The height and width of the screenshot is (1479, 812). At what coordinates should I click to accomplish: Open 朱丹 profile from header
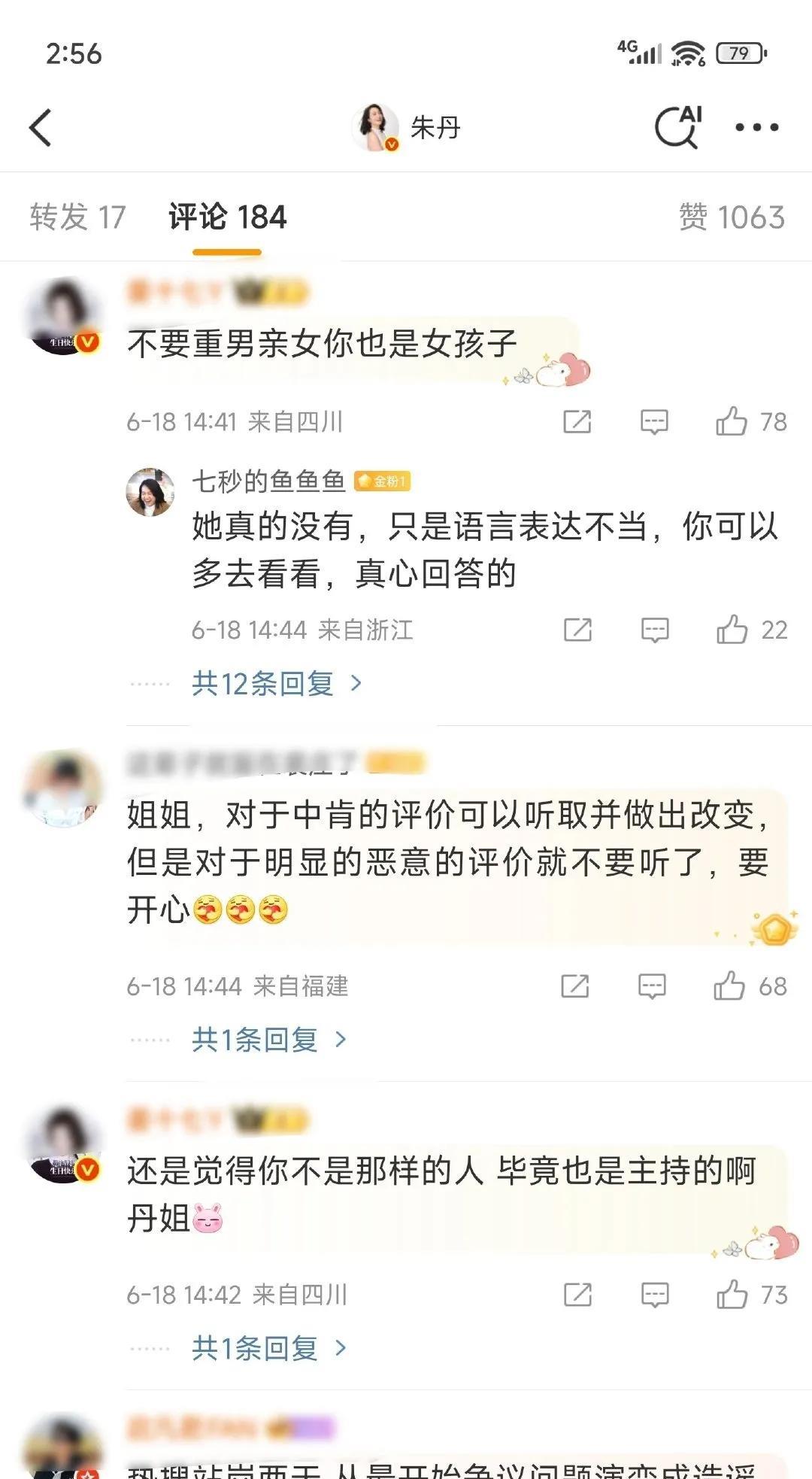coord(407,127)
